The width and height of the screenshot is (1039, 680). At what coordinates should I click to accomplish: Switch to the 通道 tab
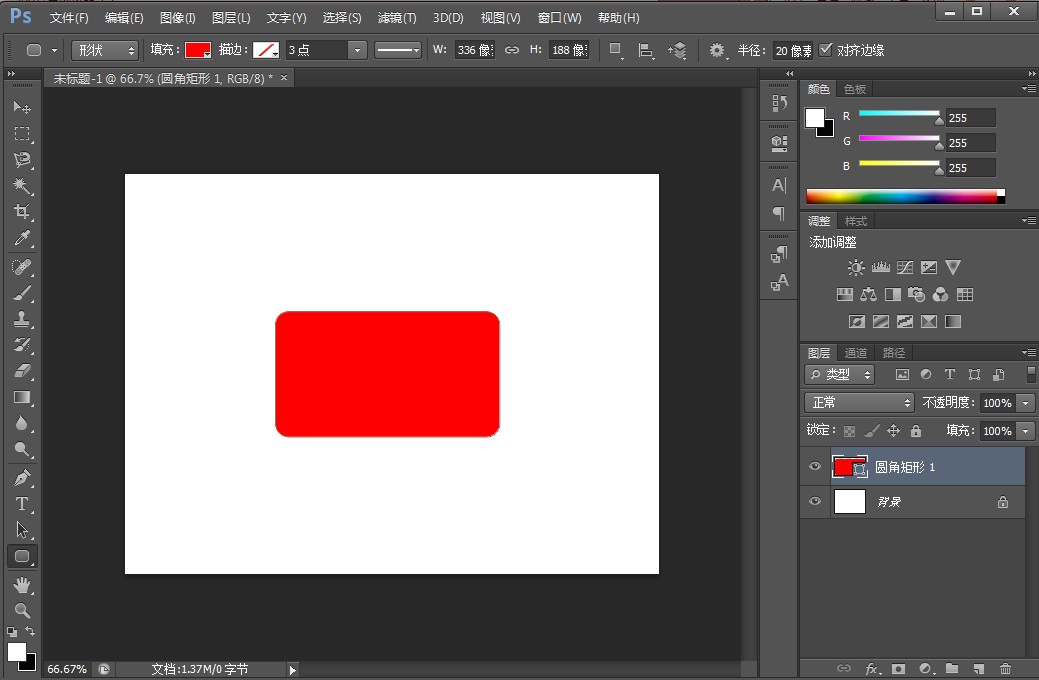(855, 353)
